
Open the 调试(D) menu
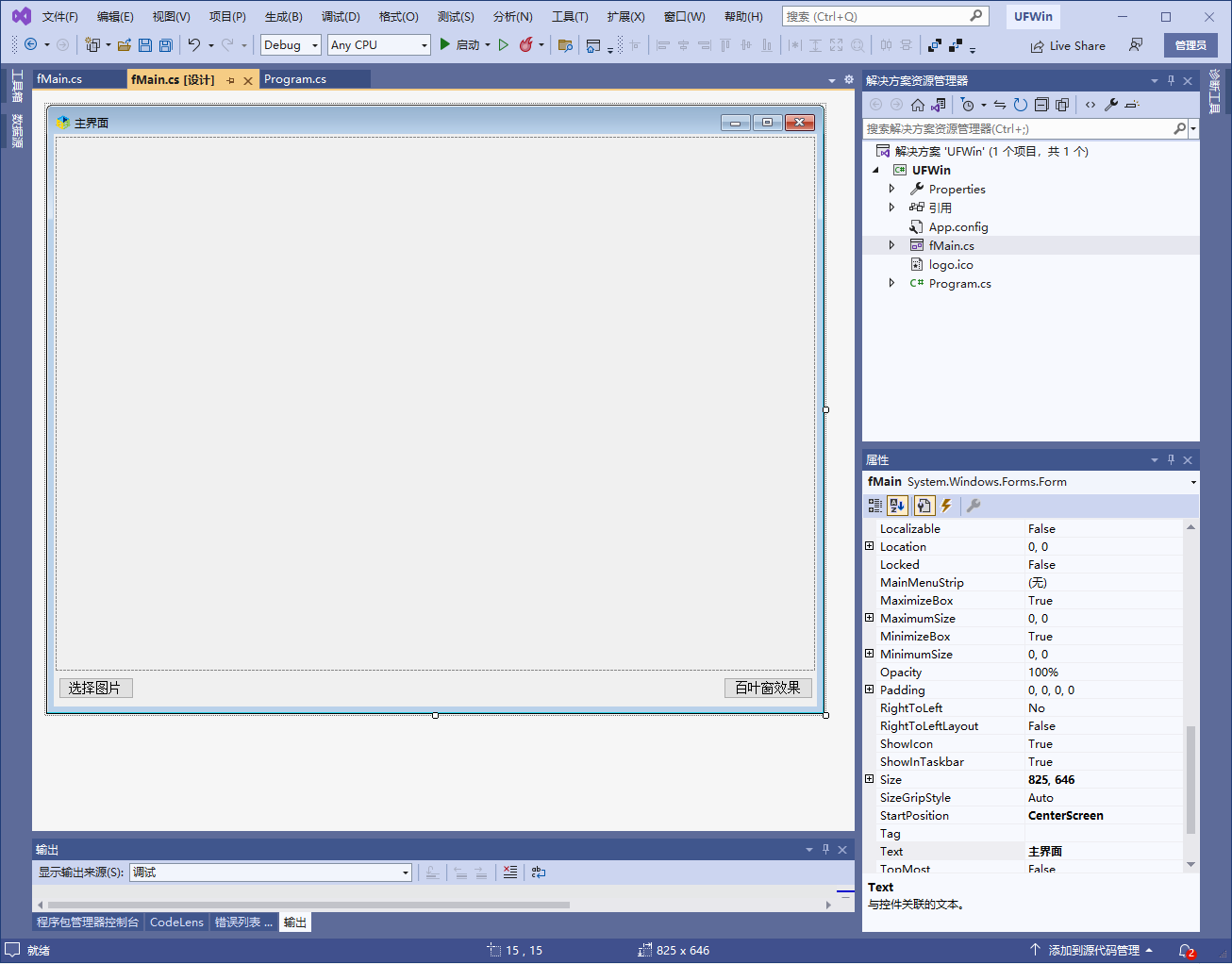(341, 16)
